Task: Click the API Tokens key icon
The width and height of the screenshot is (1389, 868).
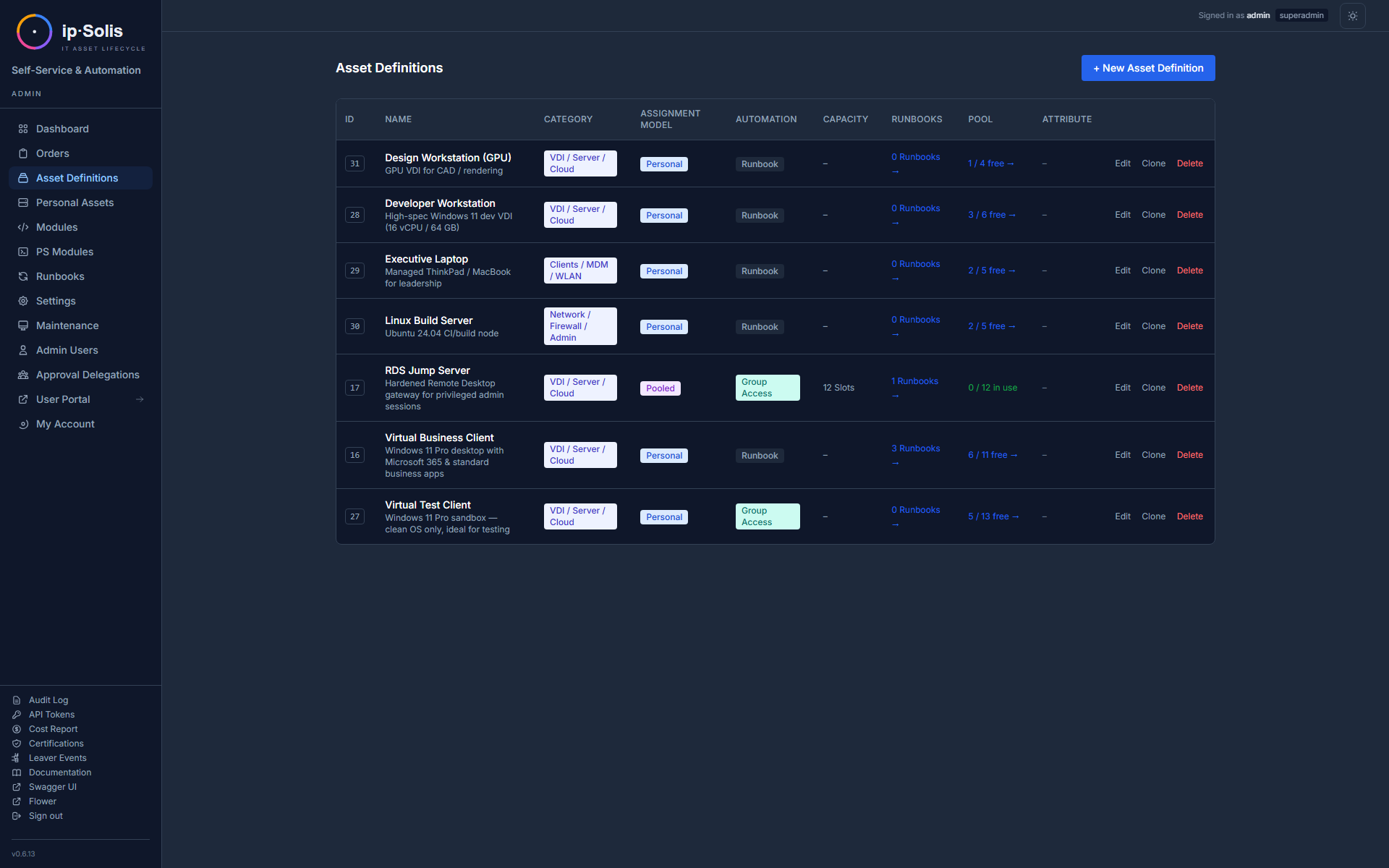Action: (x=17, y=715)
